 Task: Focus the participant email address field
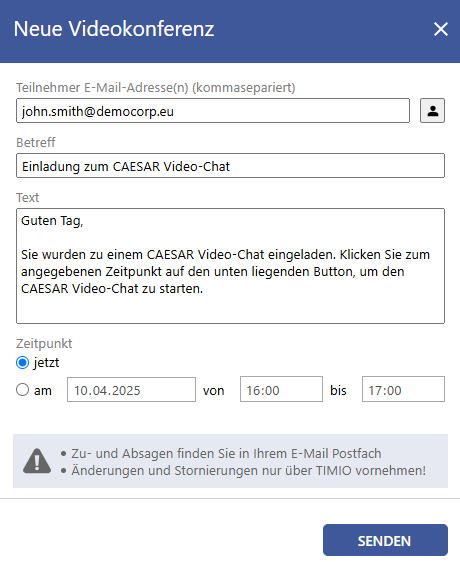click(x=213, y=111)
